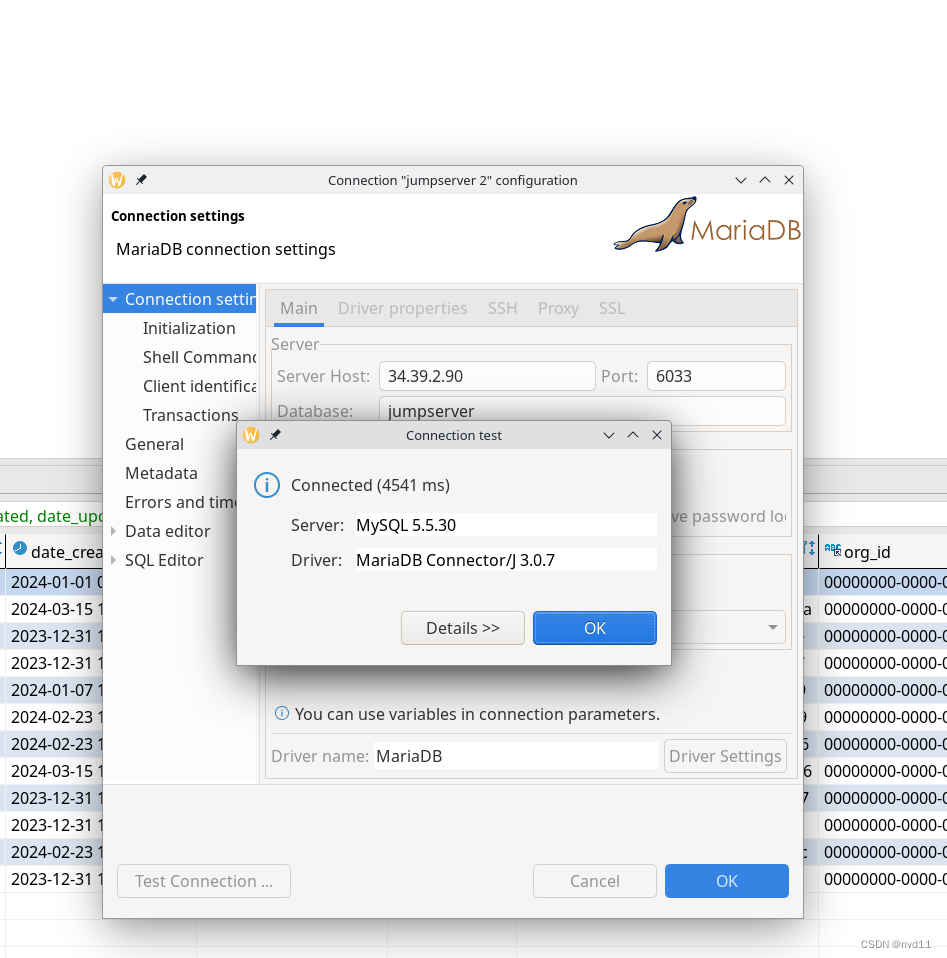Select Metadata in the settings tree
The height and width of the screenshot is (958, 947).
pos(161,473)
